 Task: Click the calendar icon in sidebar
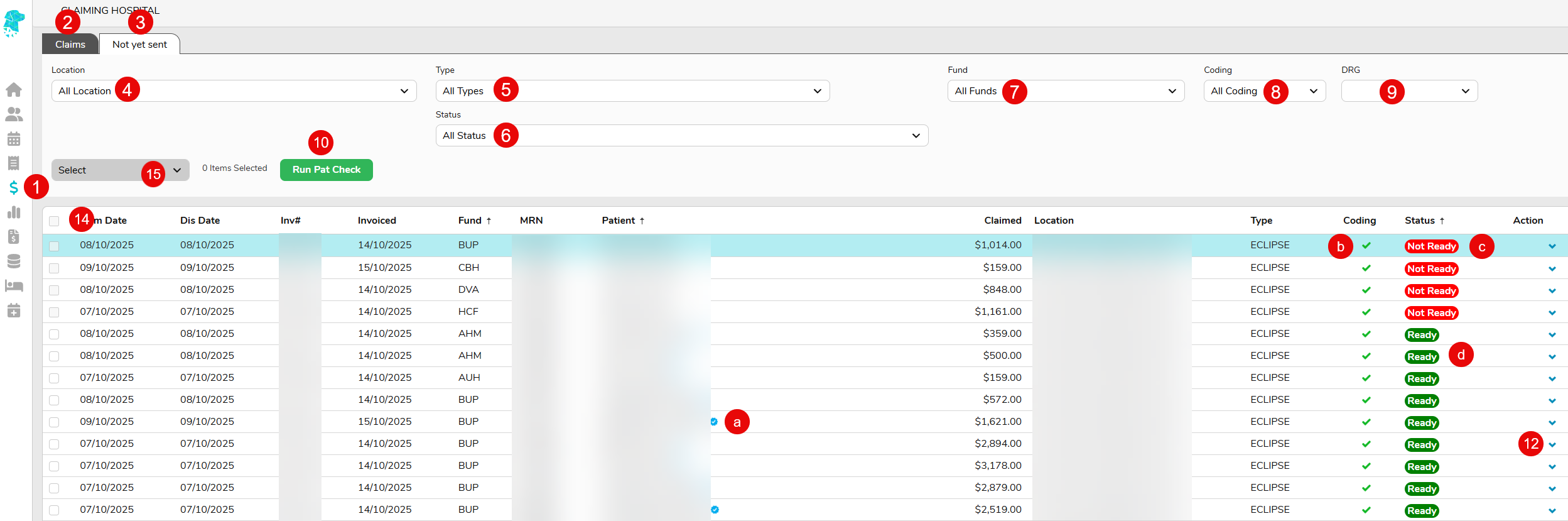[14, 139]
